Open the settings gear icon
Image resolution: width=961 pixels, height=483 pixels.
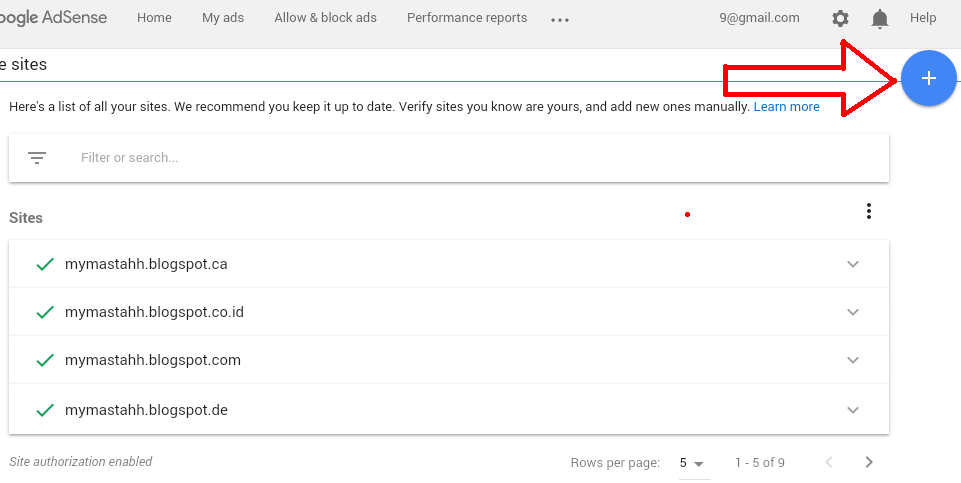pyautogui.click(x=840, y=18)
